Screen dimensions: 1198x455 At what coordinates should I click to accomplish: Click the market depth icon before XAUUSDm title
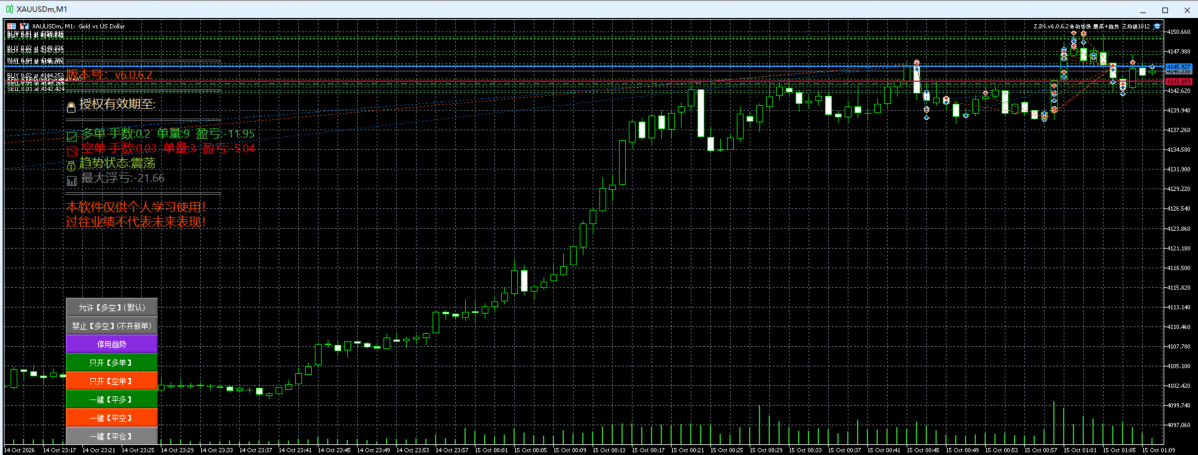click(x=24, y=26)
